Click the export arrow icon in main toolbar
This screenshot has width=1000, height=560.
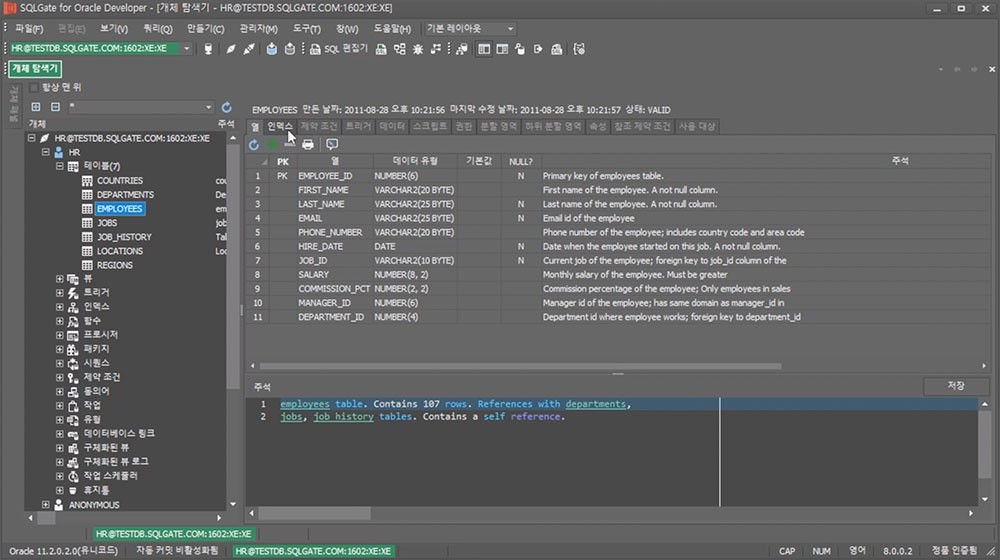538,49
